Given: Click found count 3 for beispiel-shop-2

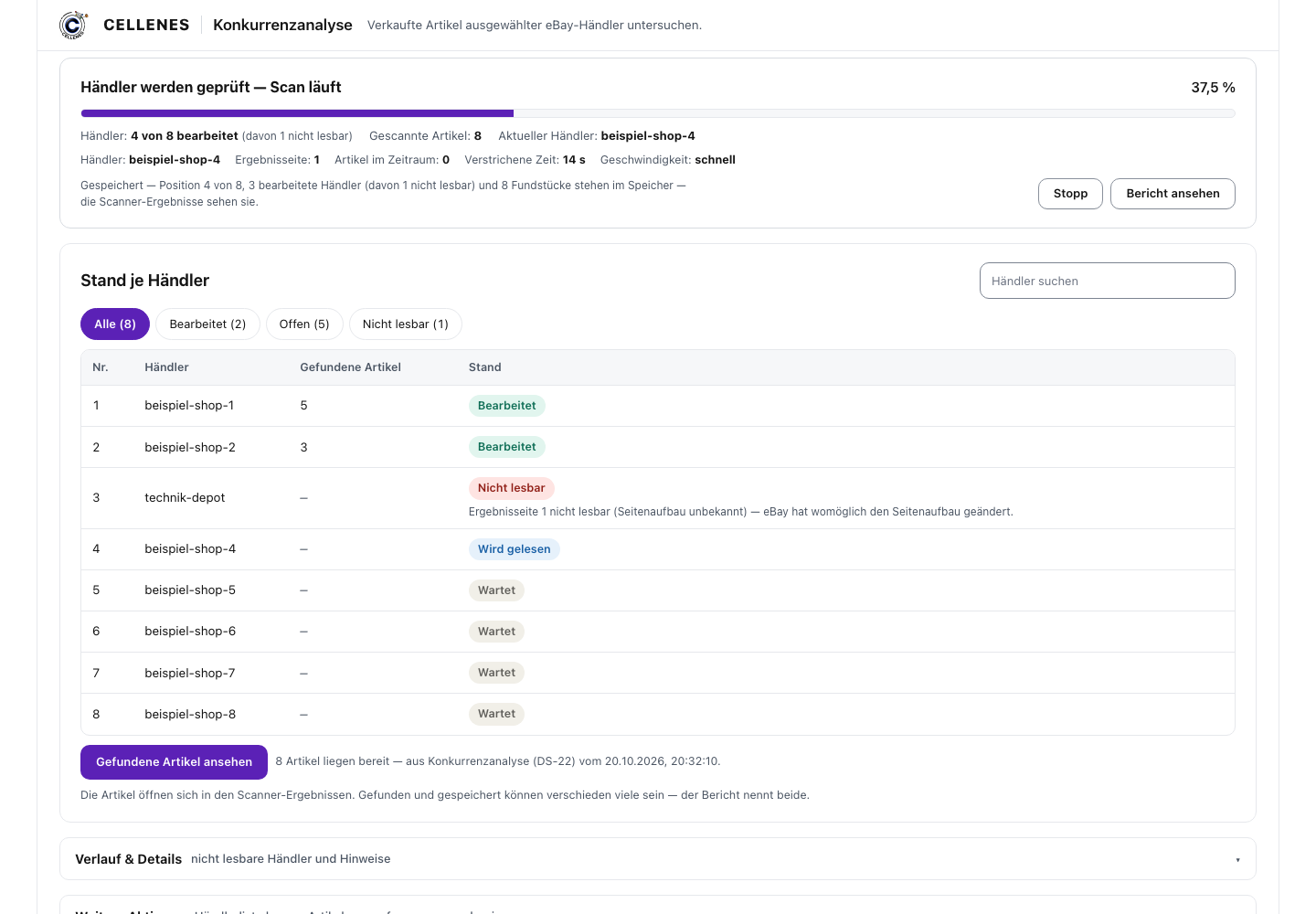Looking at the screenshot, I should coord(303,448).
